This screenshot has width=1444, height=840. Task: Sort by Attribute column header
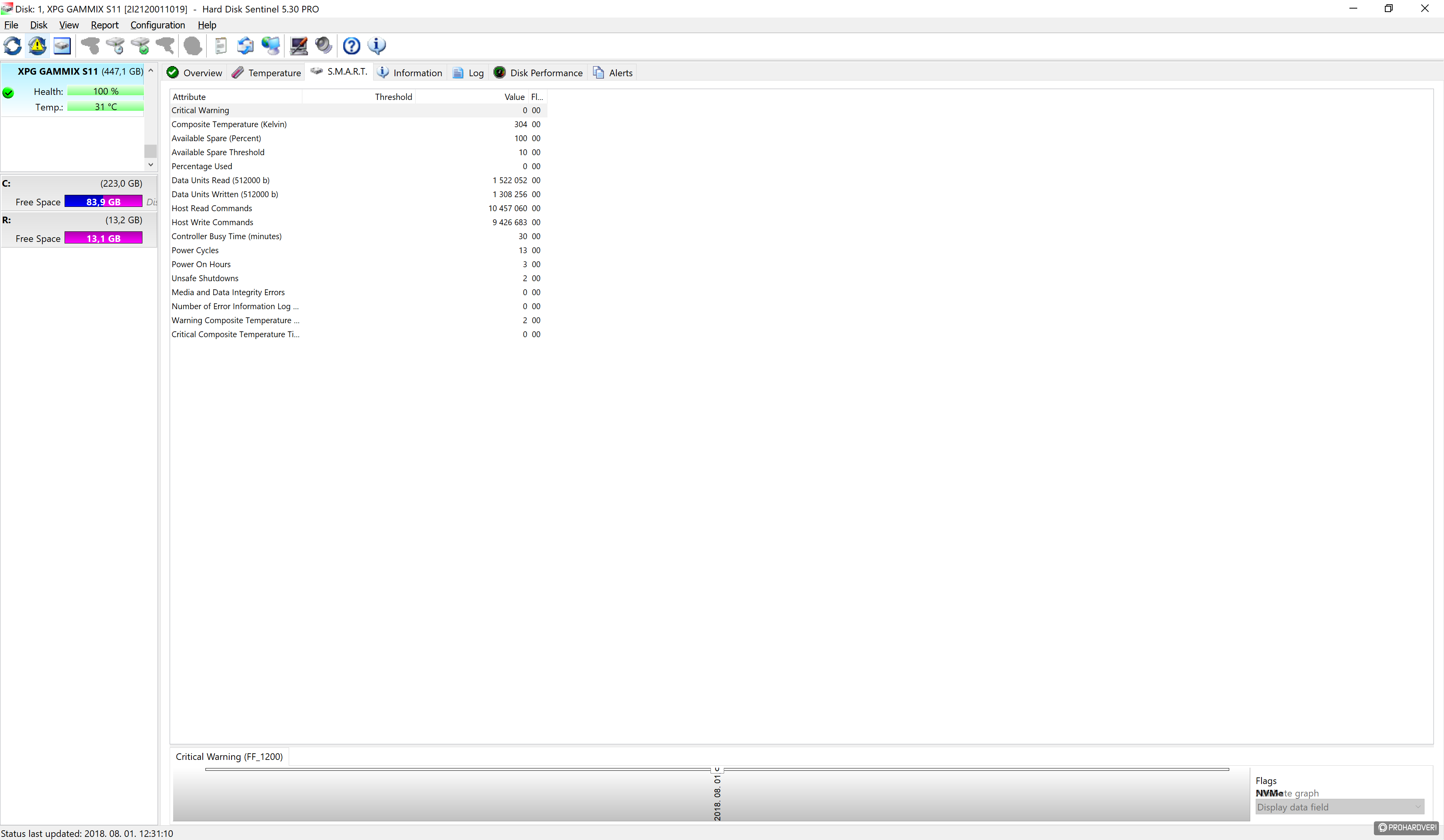point(236,97)
